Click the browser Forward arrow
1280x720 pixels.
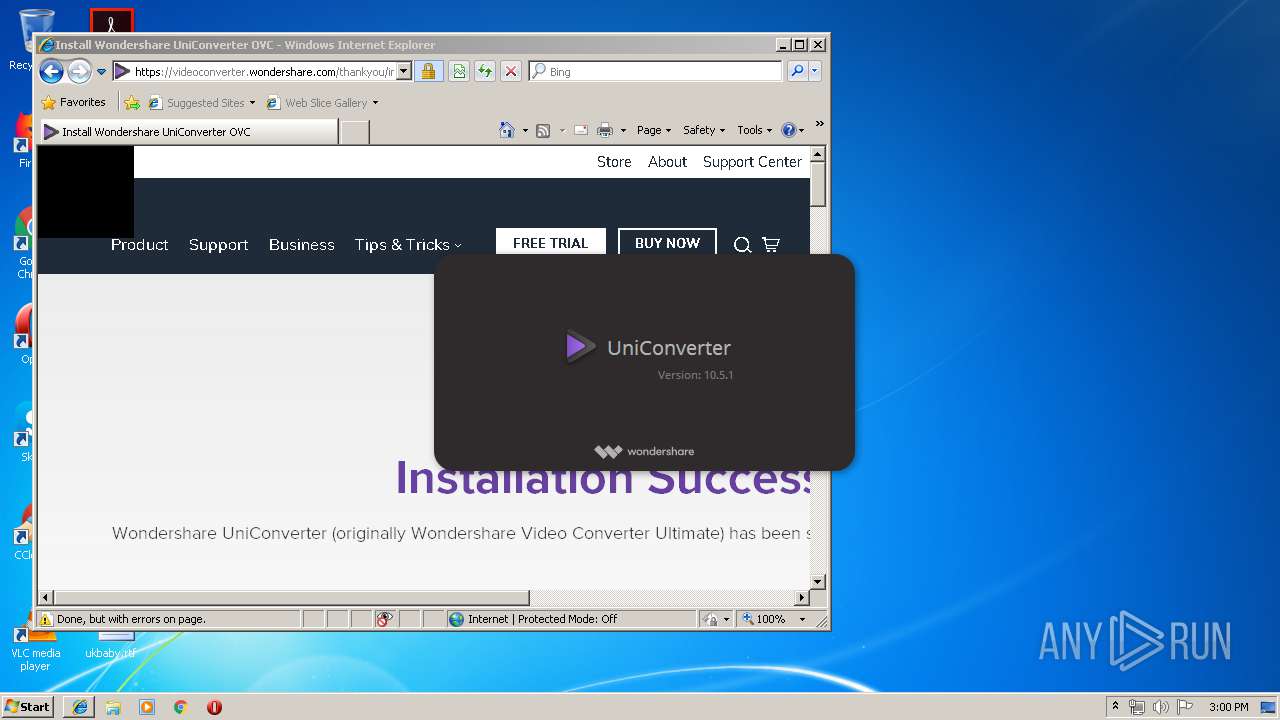tap(79, 71)
